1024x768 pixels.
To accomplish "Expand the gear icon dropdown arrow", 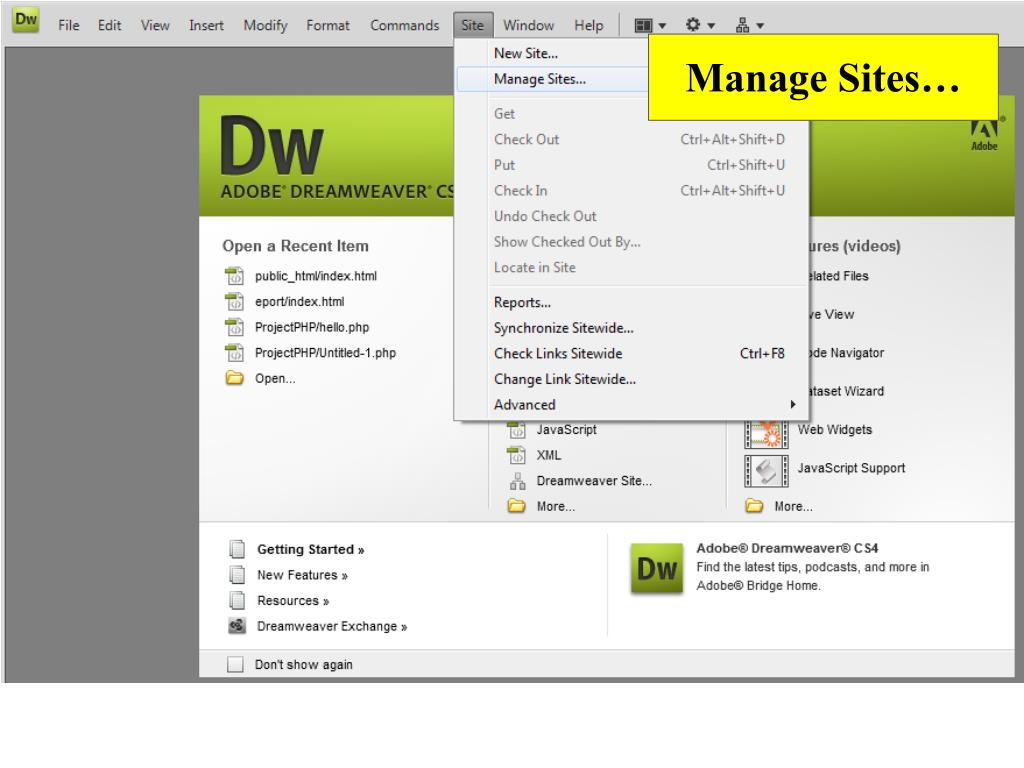I will point(711,26).
